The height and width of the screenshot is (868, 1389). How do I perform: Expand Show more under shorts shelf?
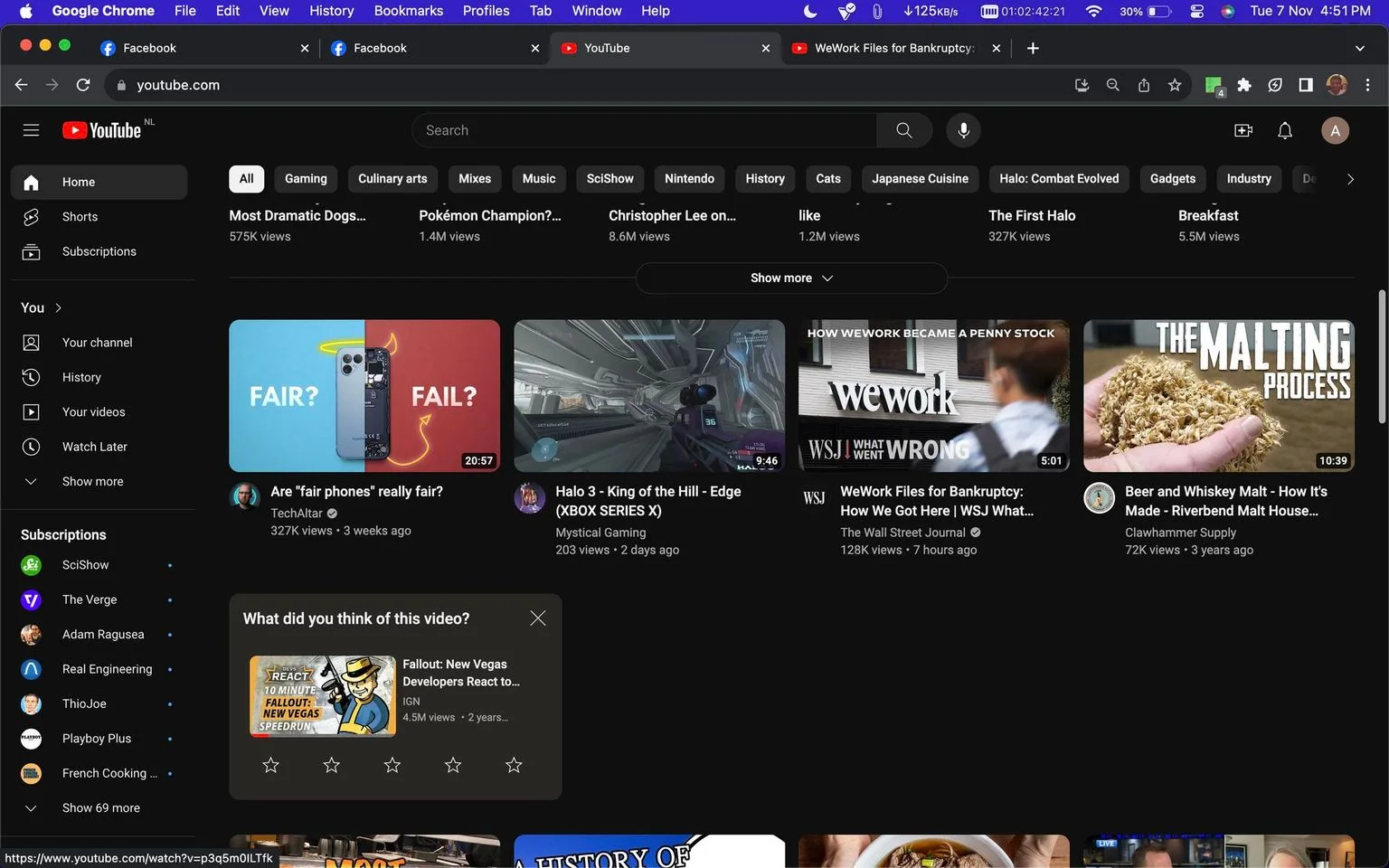click(791, 278)
